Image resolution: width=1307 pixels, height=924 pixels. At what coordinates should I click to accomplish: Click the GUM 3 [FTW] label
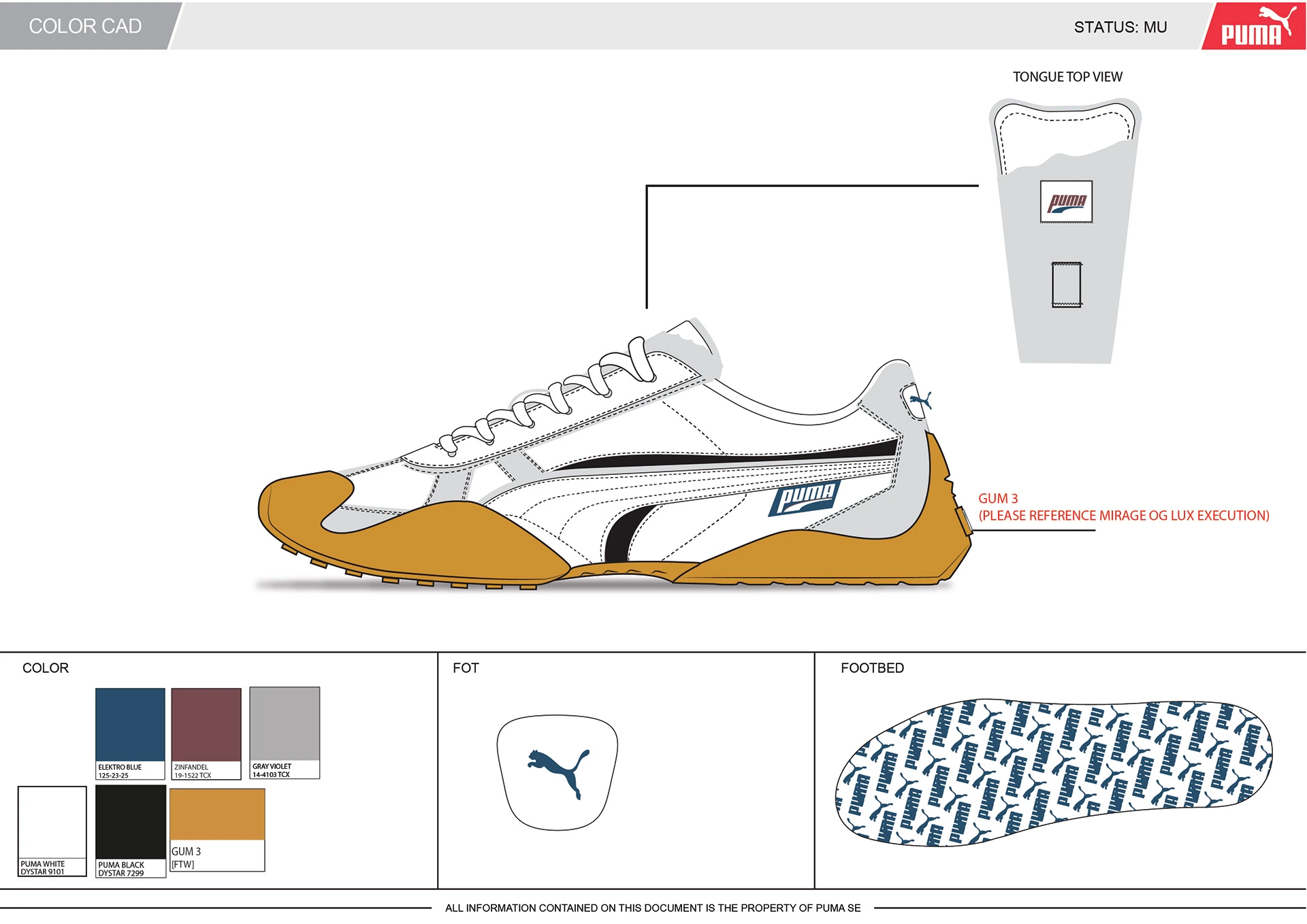186,857
